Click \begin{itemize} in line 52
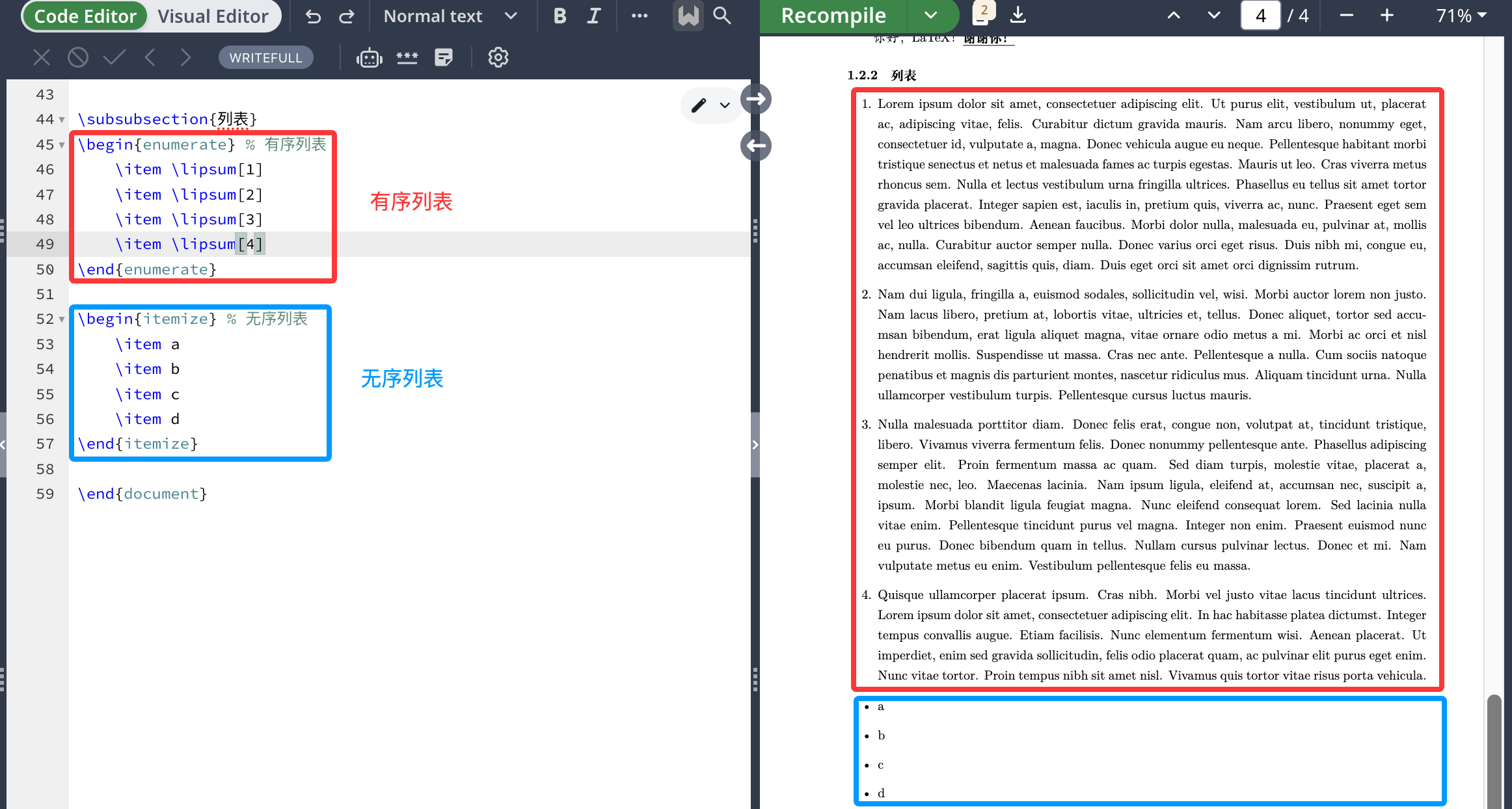The width and height of the screenshot is (1512, 809). (x=147, y=319)
